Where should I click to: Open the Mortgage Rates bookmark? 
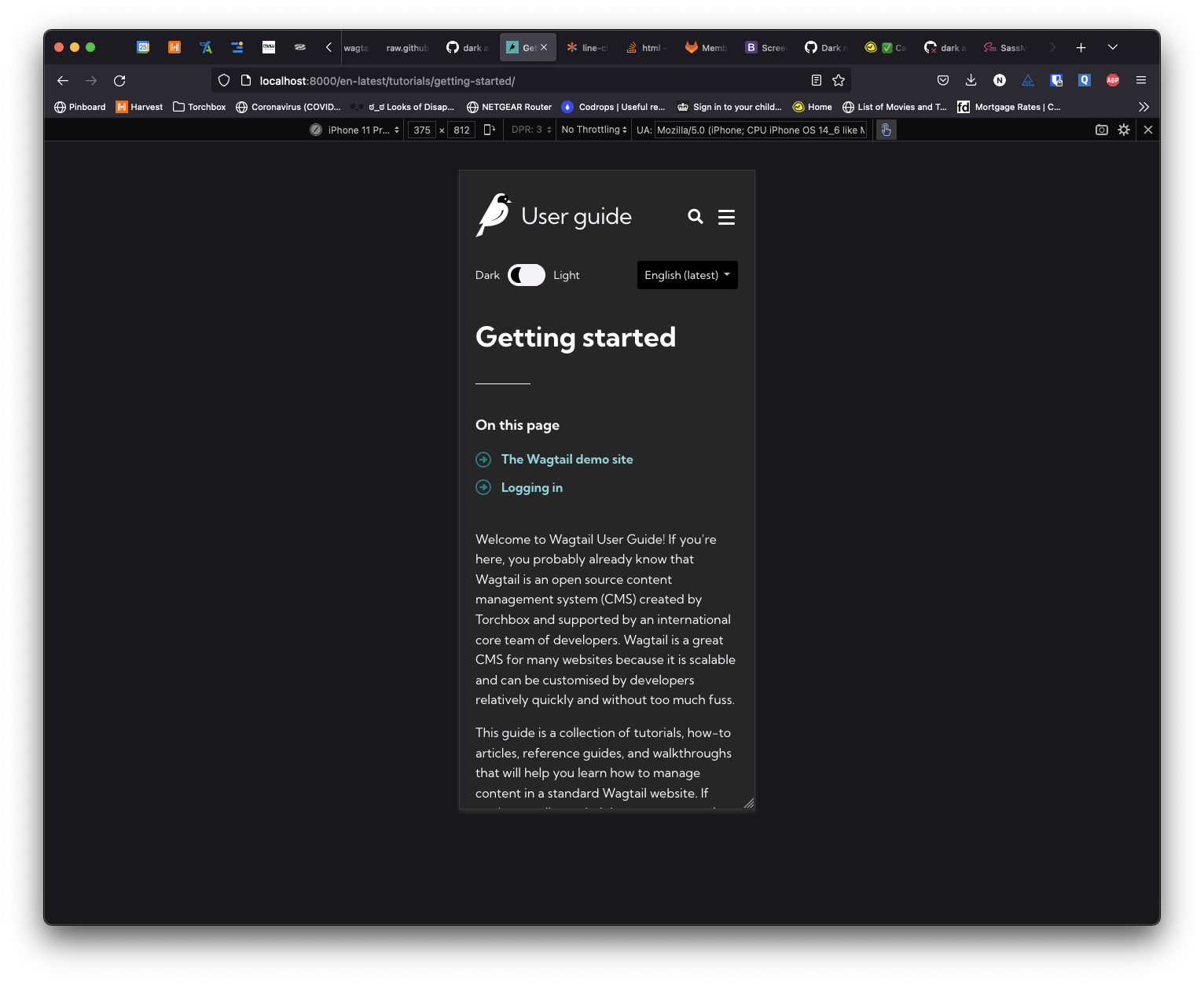pyautogui.click(x=1009, y=107)
